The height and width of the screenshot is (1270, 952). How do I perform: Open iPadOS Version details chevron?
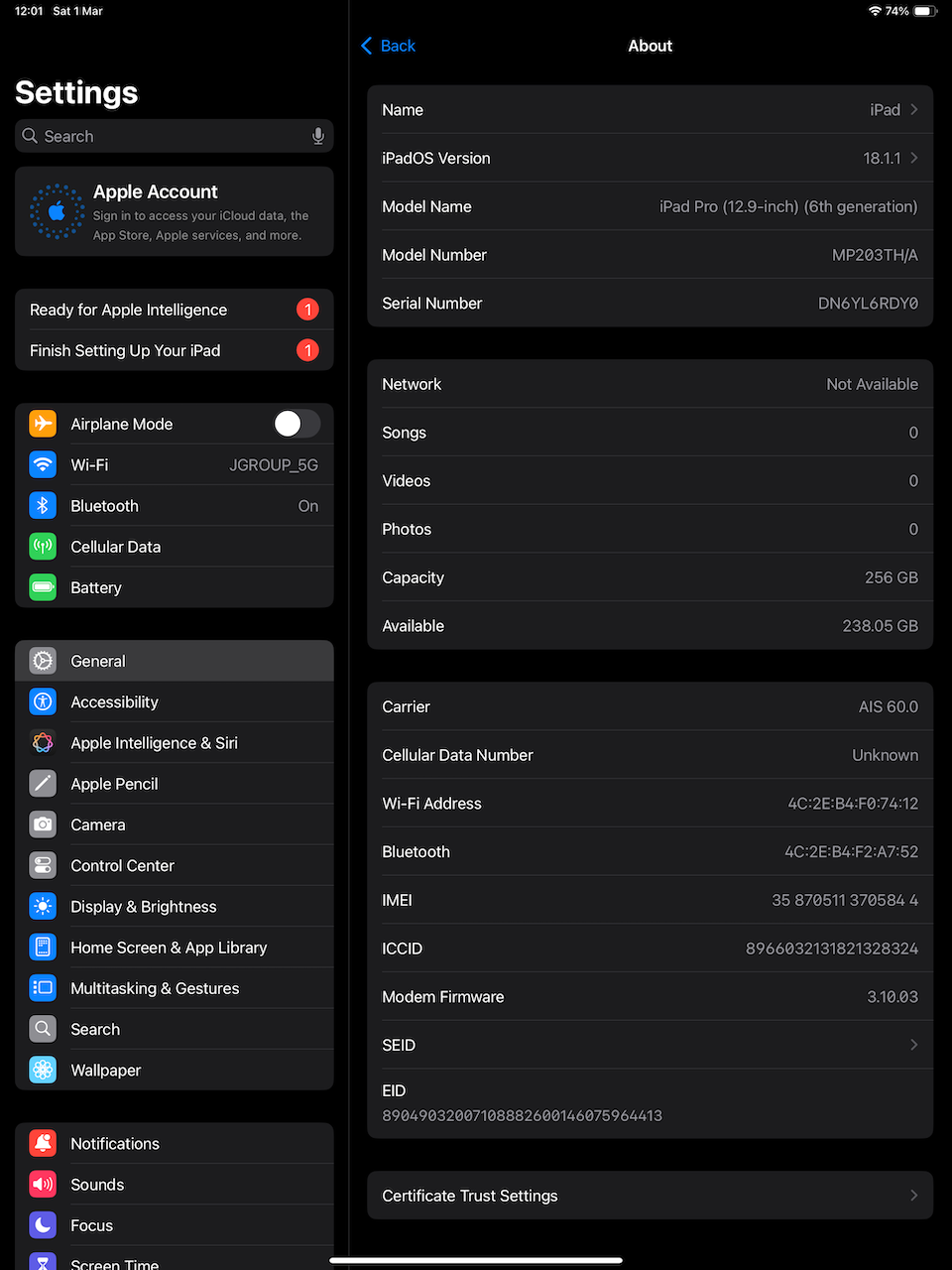(x=914, y=158)
